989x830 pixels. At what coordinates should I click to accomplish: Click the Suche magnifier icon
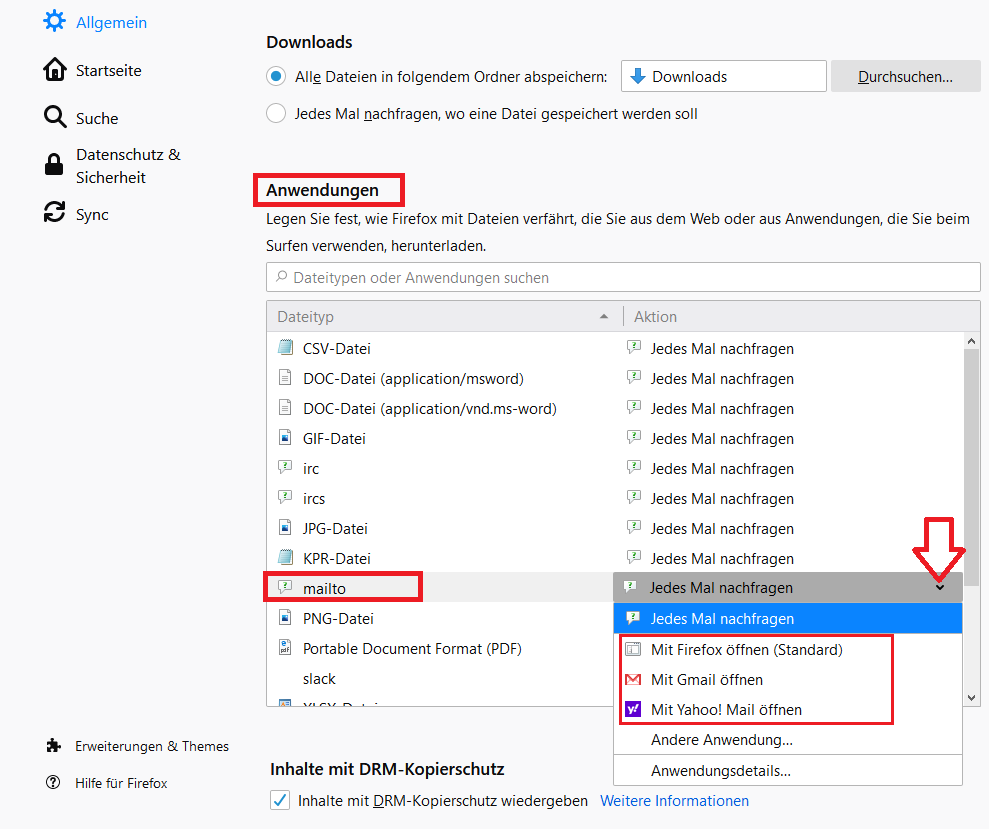pyautogui.click(x=54, y=118)
